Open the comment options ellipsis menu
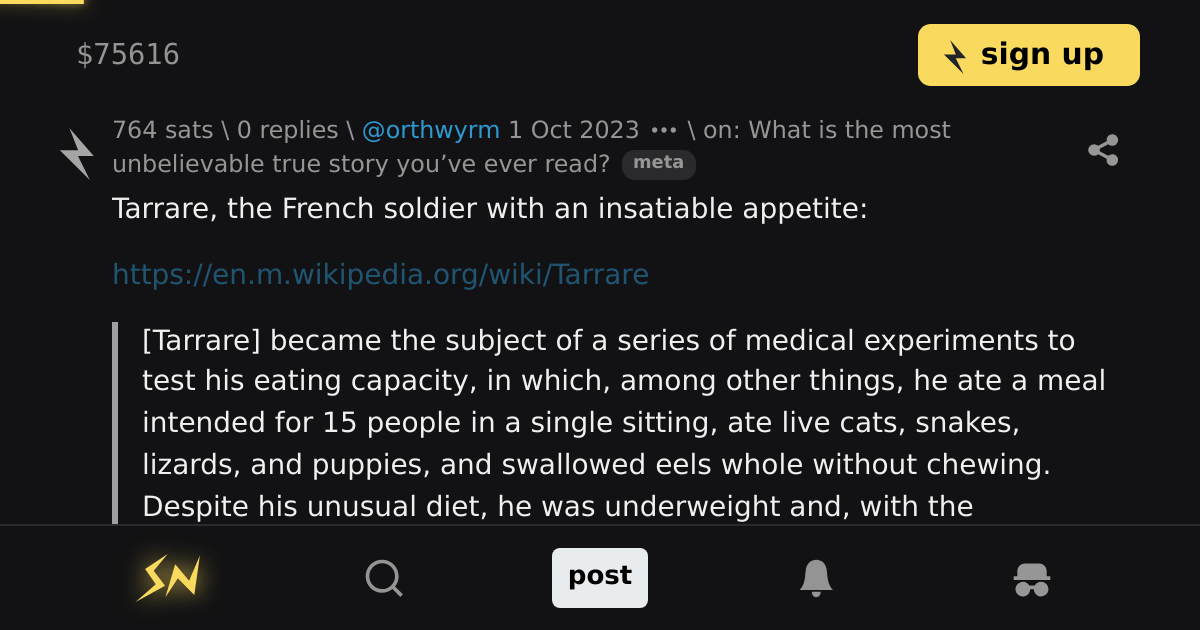Viewport: 1200px width, 630px height. coord(662,129)
